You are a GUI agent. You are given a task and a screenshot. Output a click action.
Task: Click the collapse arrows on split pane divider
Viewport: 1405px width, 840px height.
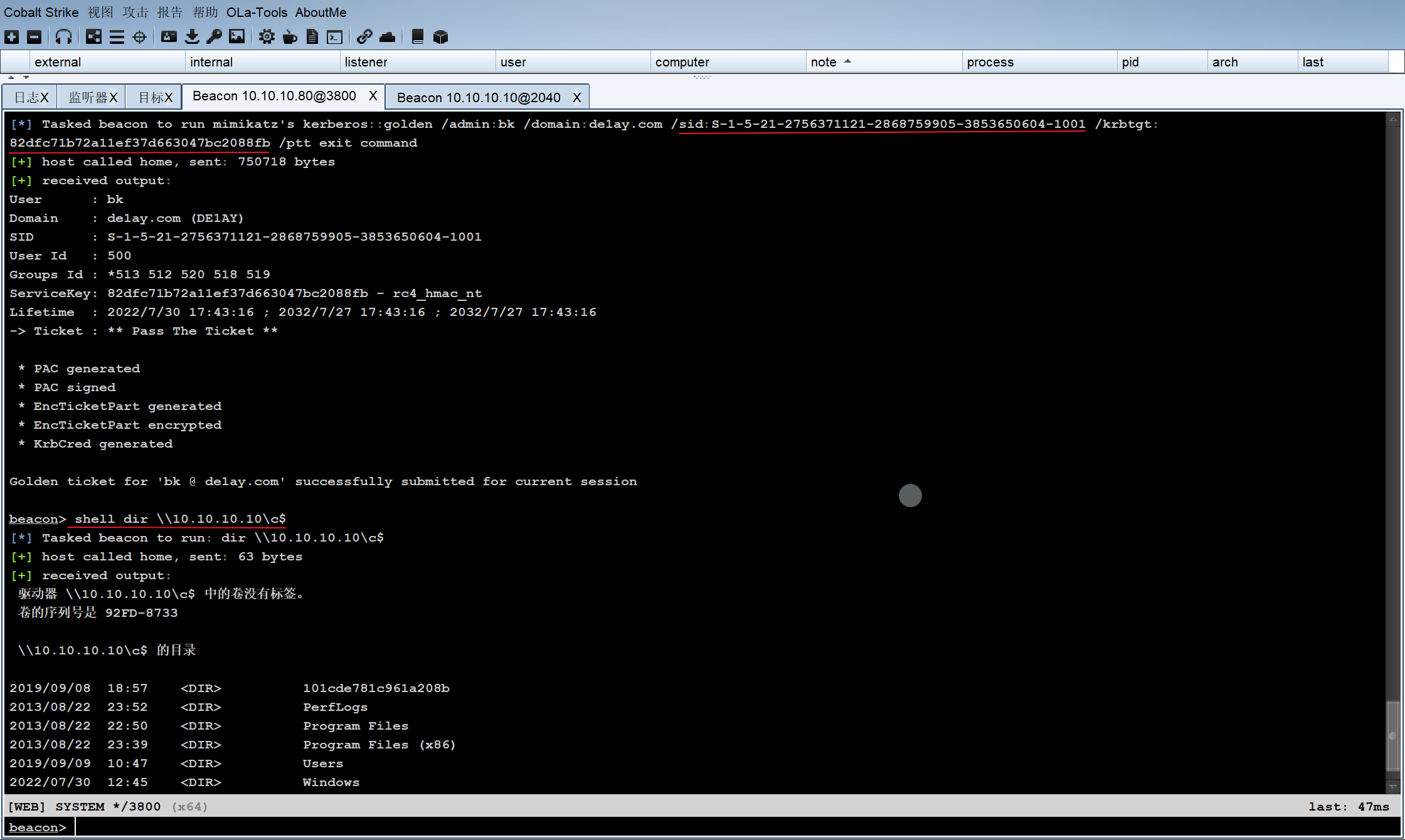tap(18, 77)
